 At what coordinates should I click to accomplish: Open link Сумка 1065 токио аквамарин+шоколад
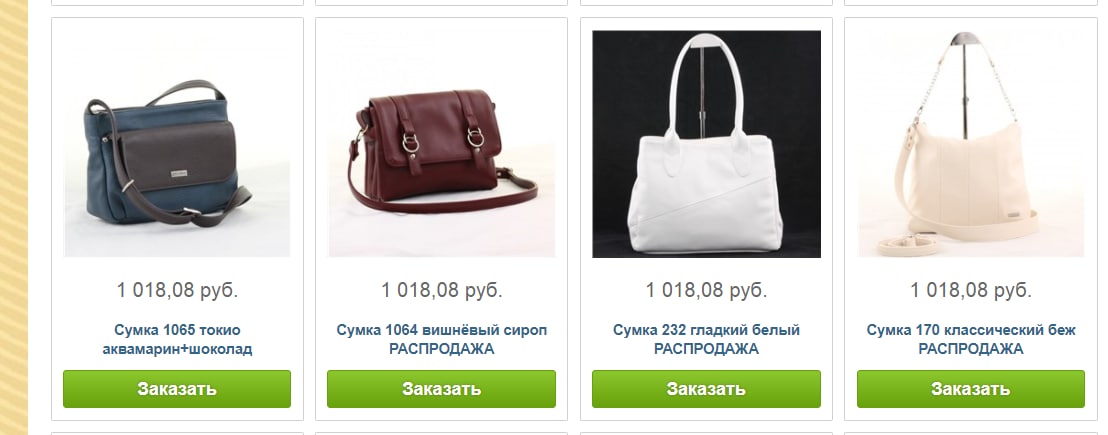tap(177, 340)
